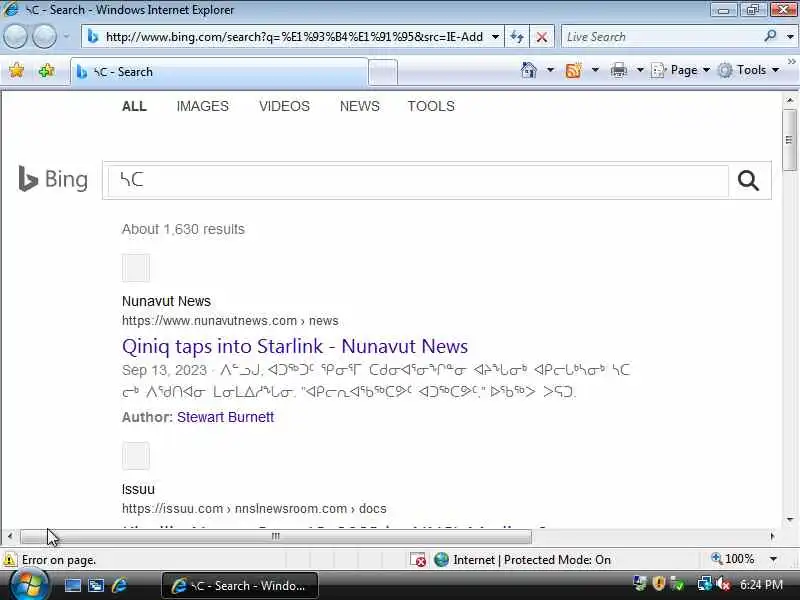Viewport: 800px width, 600px height.
Task: Open the Windows Start orb
Action: click(x=30, y=585)
